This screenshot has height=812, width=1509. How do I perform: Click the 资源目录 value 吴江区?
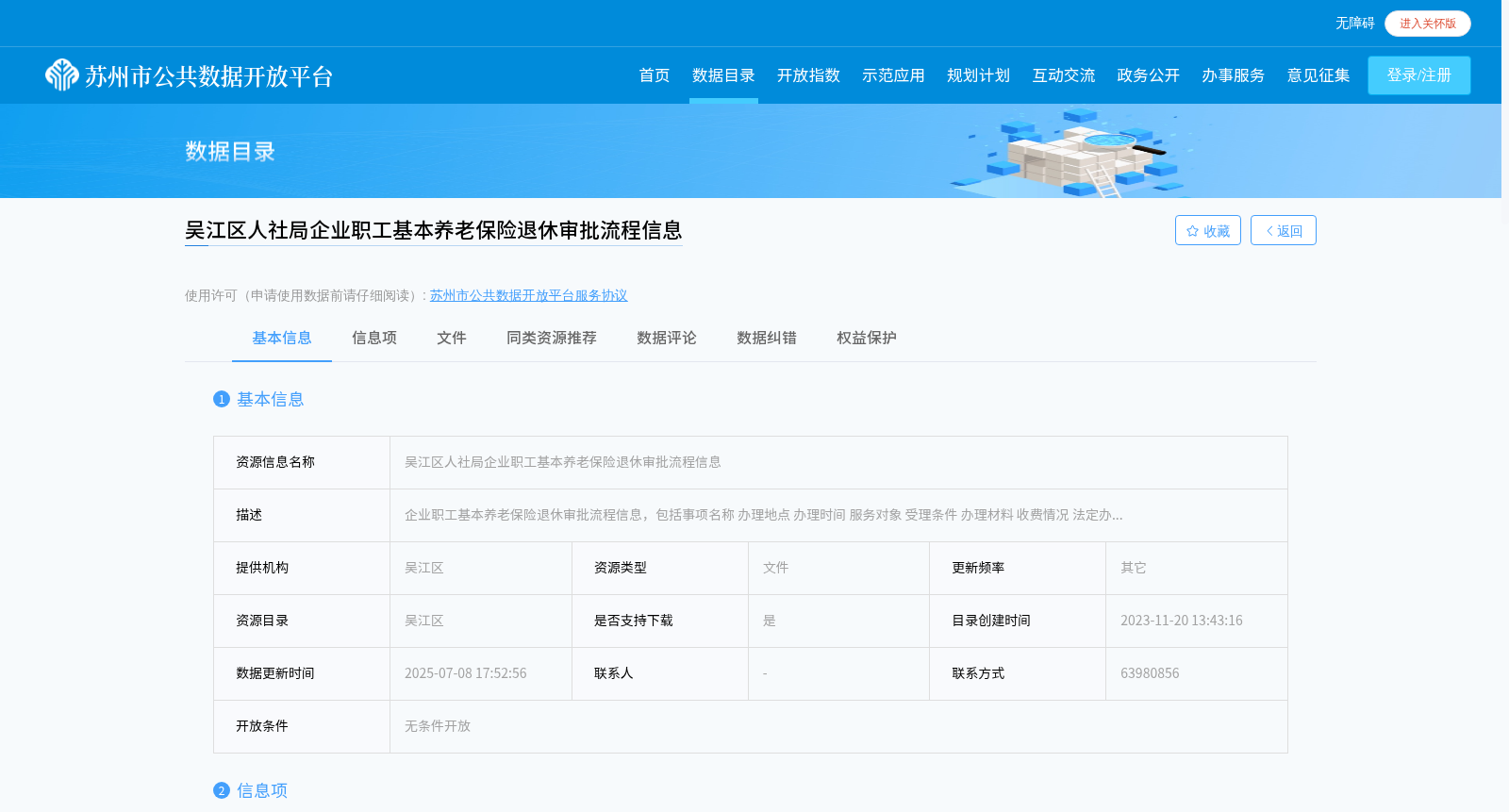point(424,621)
